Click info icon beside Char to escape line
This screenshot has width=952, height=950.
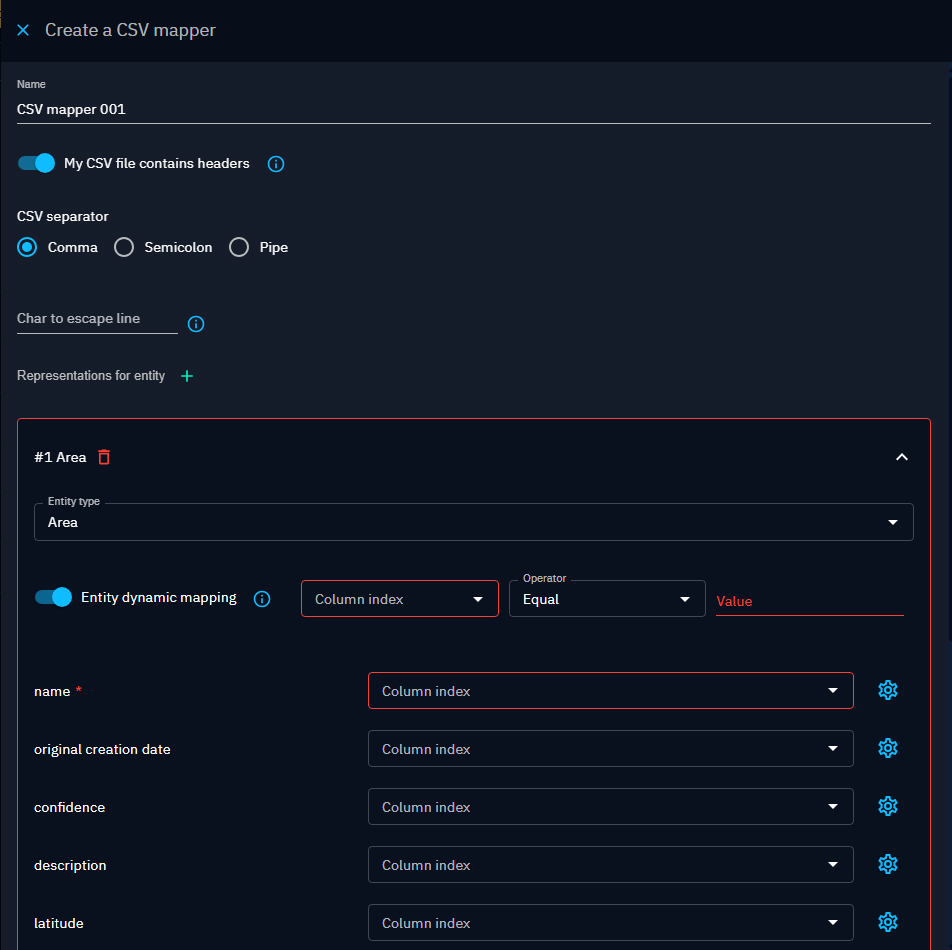pos(196,324)
